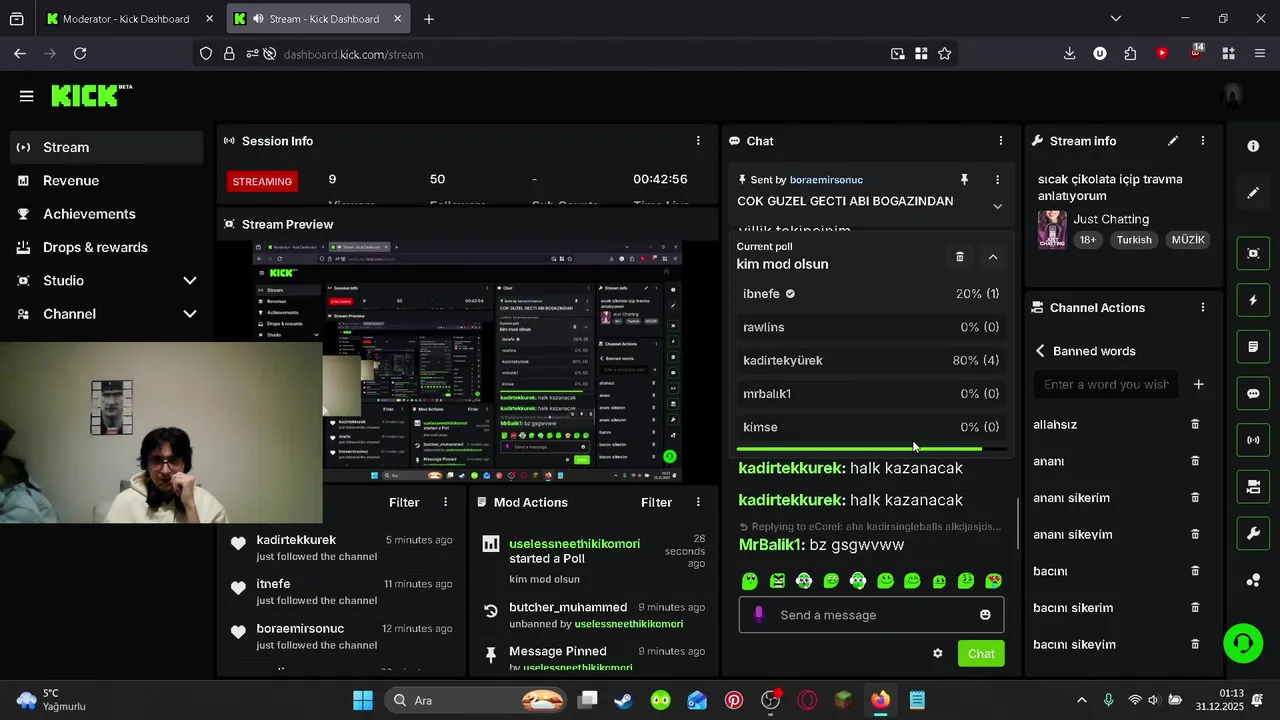Open Firefox list all tabs dropdown
Viewport: 1280px width, 720px height.
point(1116,18)
